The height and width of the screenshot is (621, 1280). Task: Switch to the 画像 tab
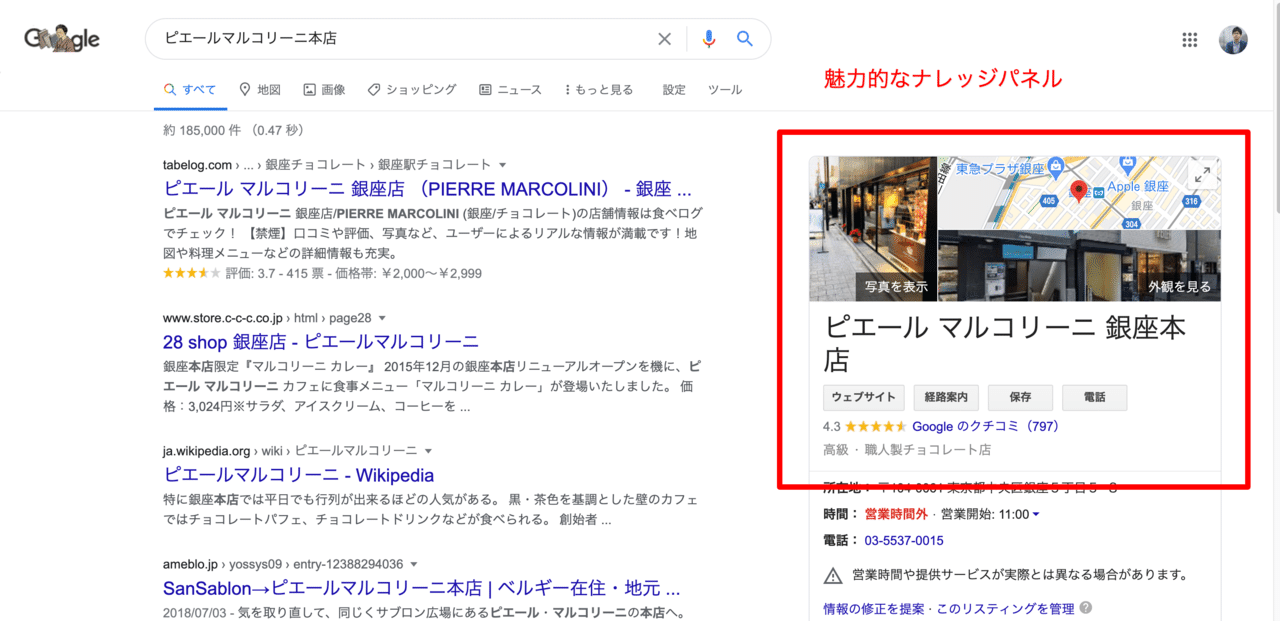click(x=324, y=90)
